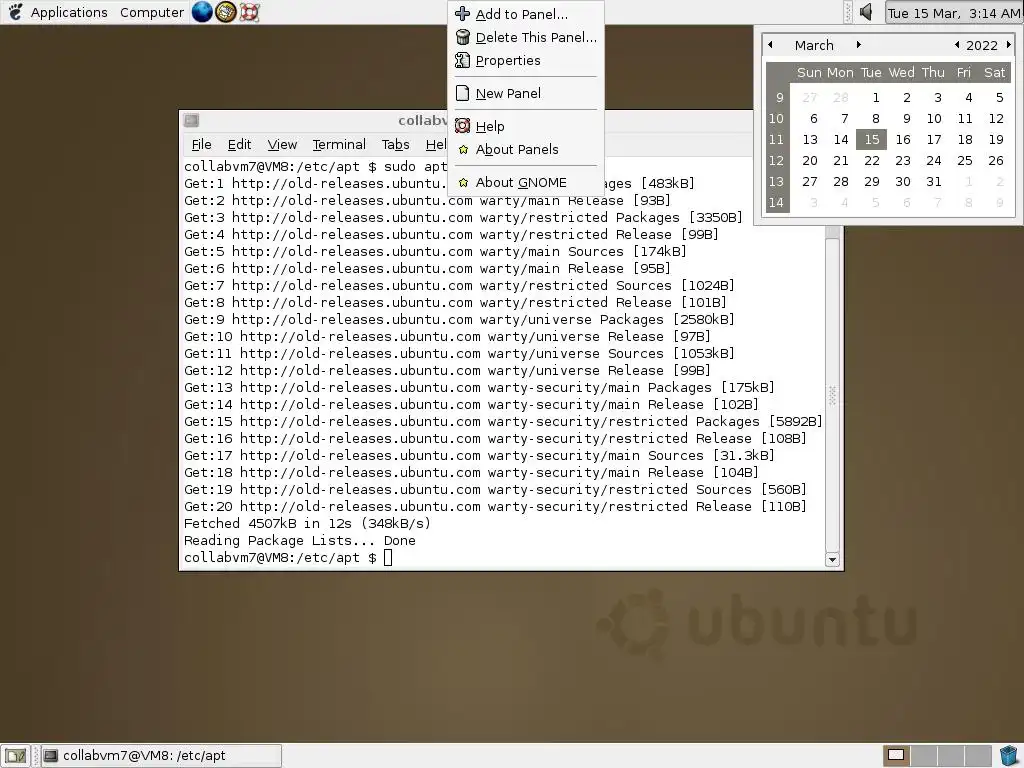Click Help in the panel context menu
Viewport: 1024px width, 768px height.
526,126
